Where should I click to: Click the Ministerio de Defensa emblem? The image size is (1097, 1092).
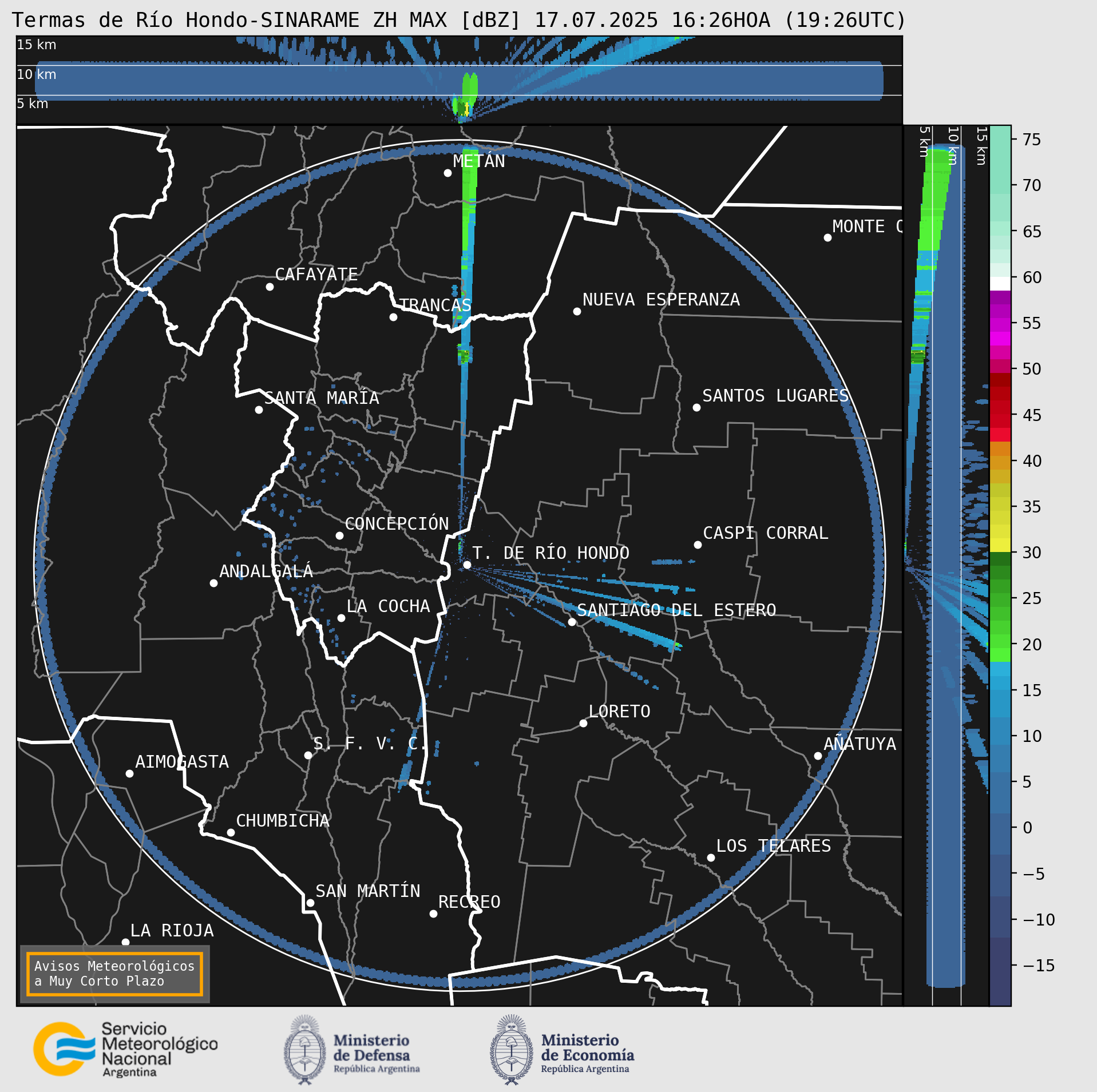pyautogui.click(x=305, y=1050)
